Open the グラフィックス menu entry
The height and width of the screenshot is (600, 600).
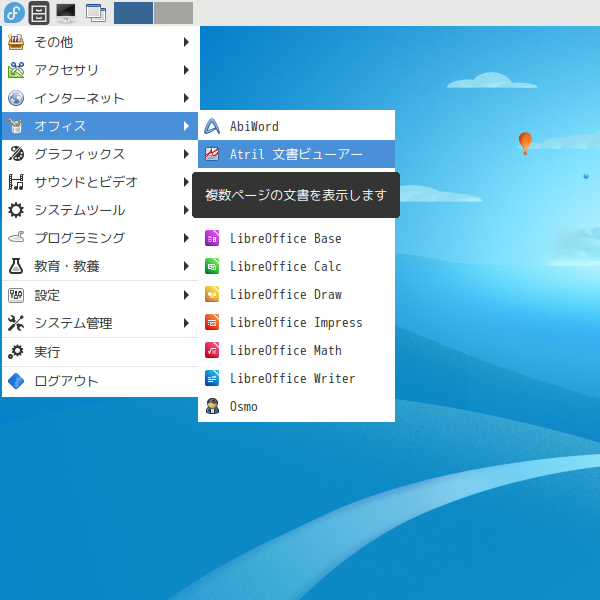[x=100, y=154]
